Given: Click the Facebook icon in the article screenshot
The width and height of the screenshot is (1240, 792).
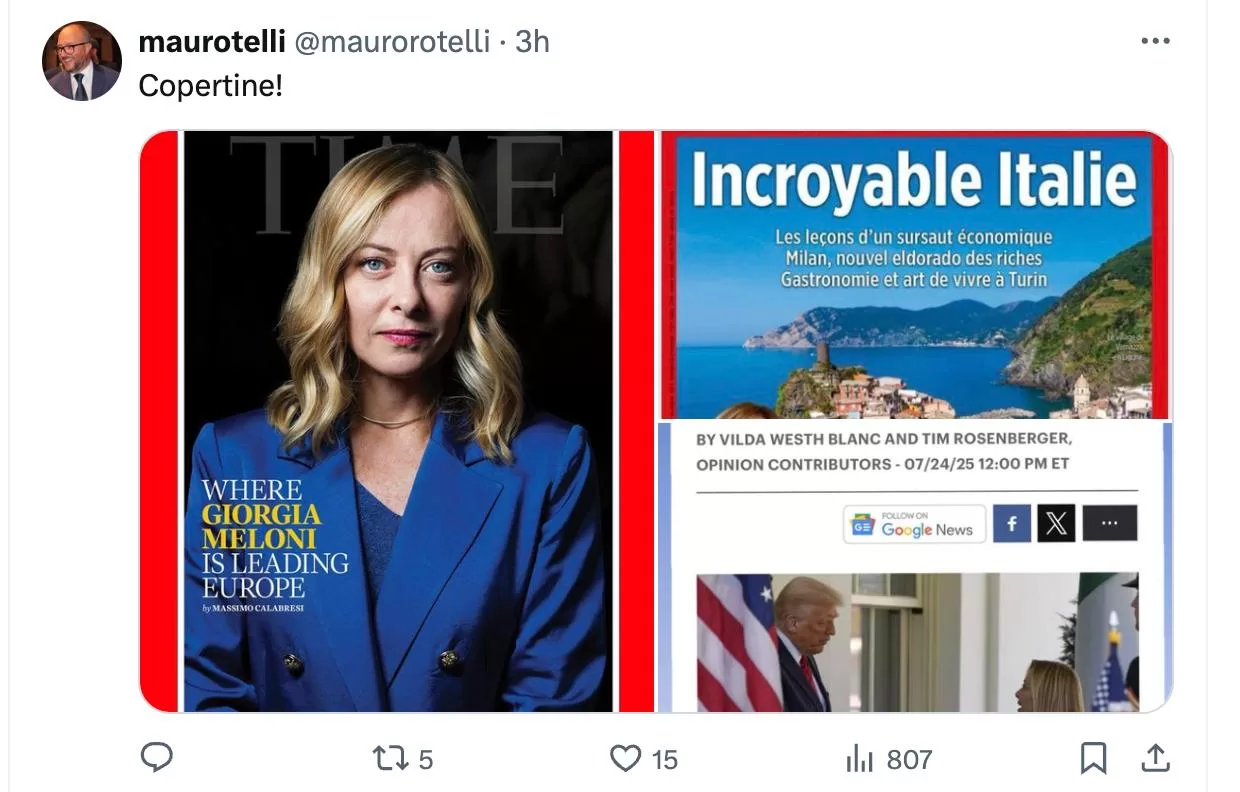Looking at the screenshot, I should pyautogui.click(x=1011, y=523).
